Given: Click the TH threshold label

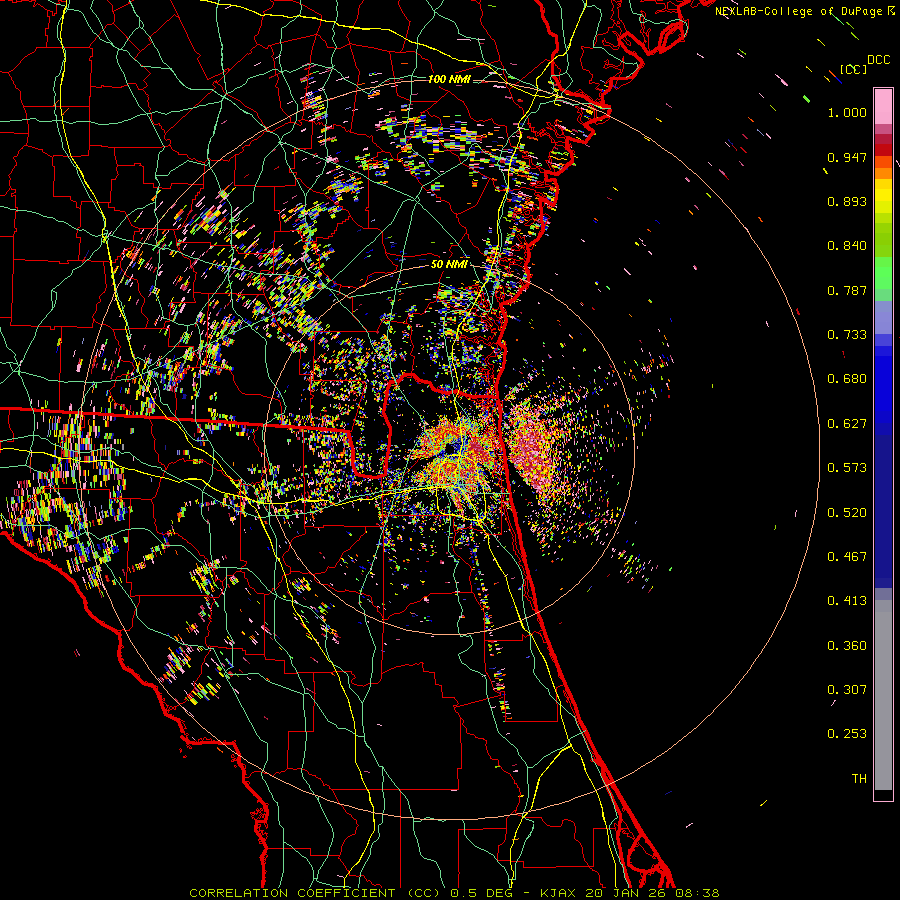Looking at the screenshot, I should point(859,779).
